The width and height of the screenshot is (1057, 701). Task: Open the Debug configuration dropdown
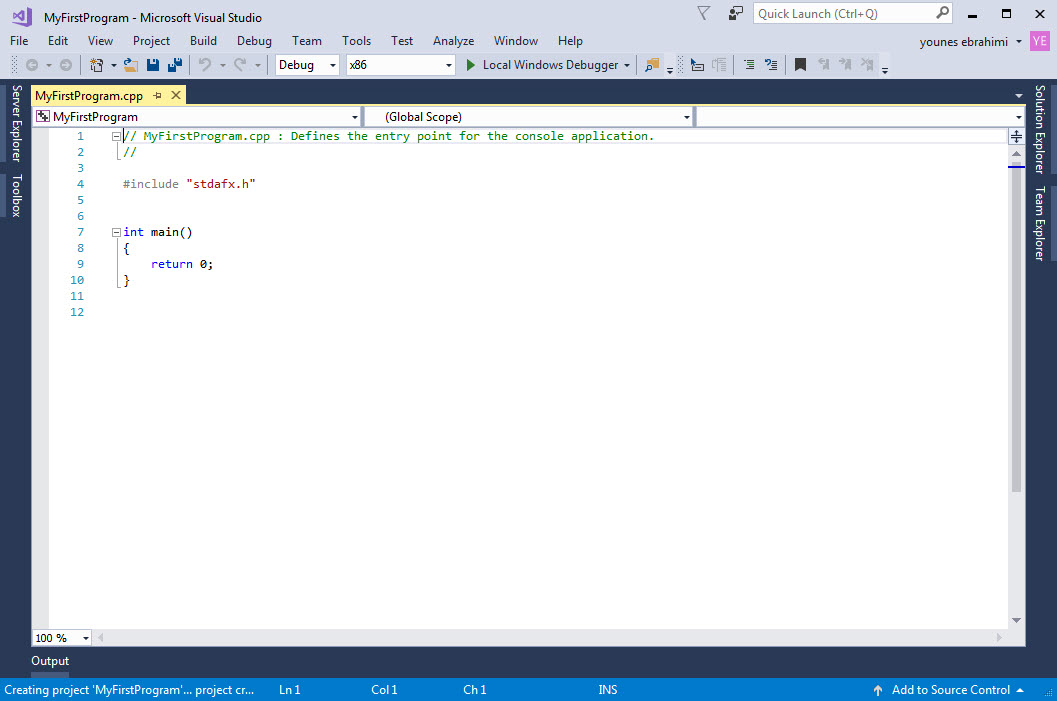[307, 65]
